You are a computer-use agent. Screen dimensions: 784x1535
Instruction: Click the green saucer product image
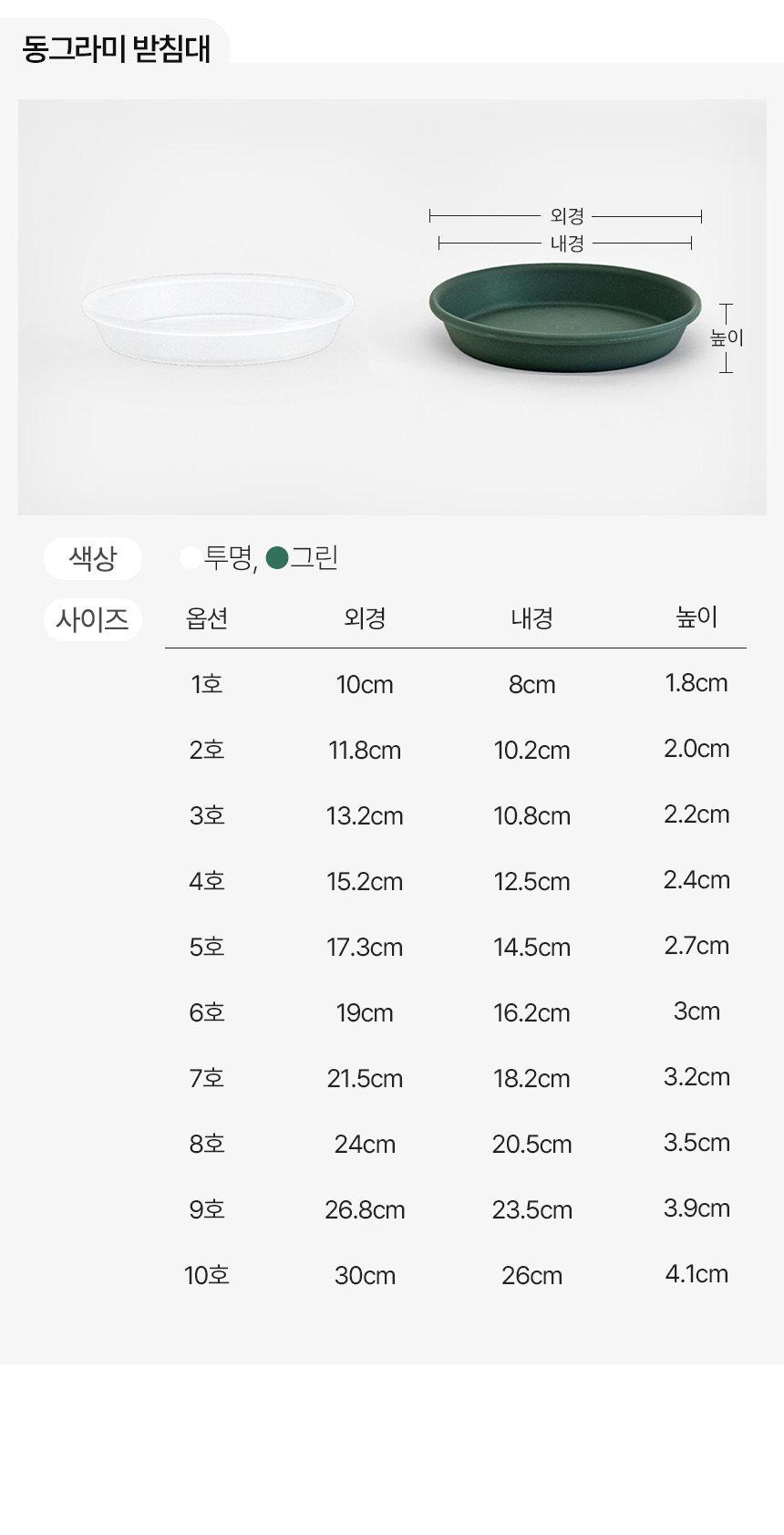click(565, 317)
